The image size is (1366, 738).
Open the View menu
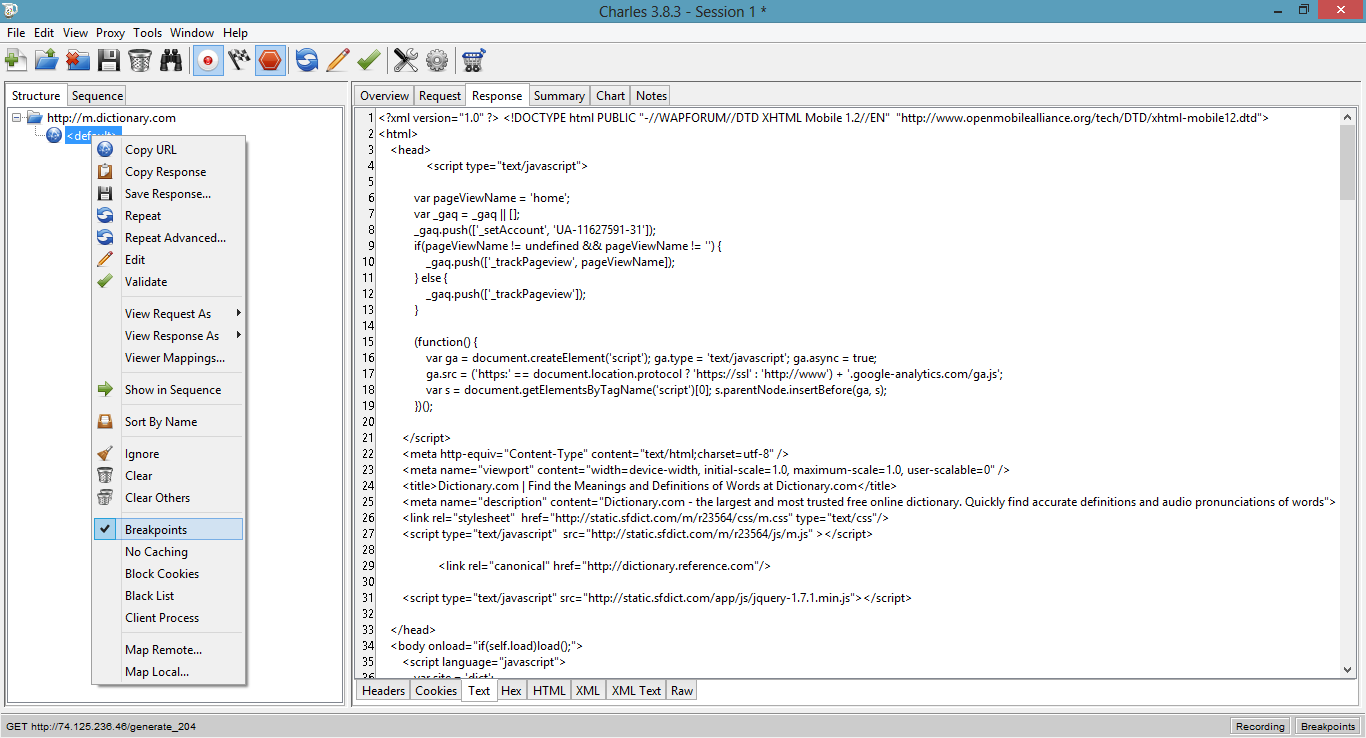click(x=76, y=33)
